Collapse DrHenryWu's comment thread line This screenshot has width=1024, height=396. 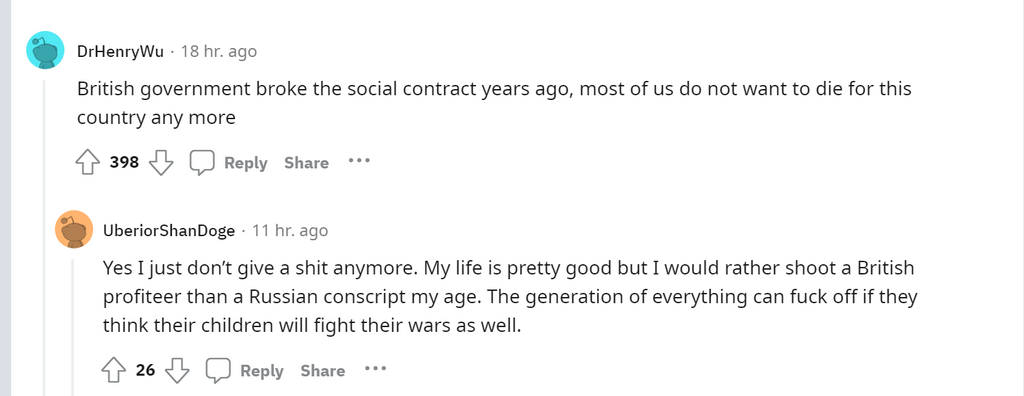tap(45, 235)
